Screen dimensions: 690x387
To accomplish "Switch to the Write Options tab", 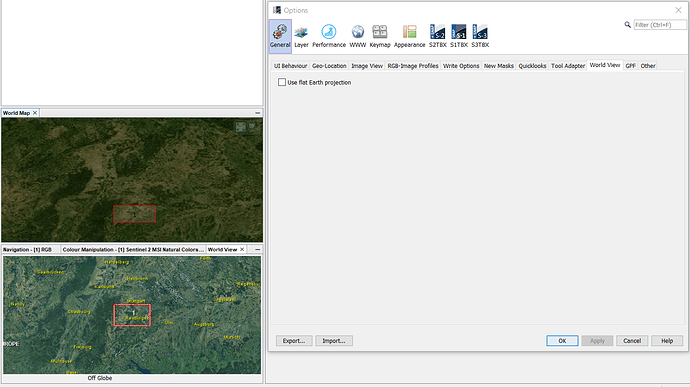I will coord(461,66).
